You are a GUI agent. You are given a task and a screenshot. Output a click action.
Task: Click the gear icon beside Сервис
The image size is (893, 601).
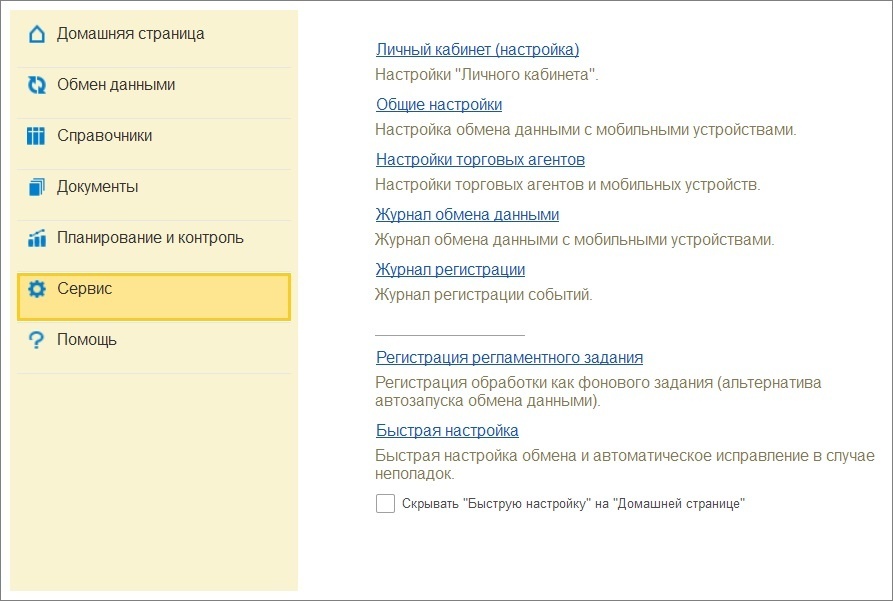(37, 289)
